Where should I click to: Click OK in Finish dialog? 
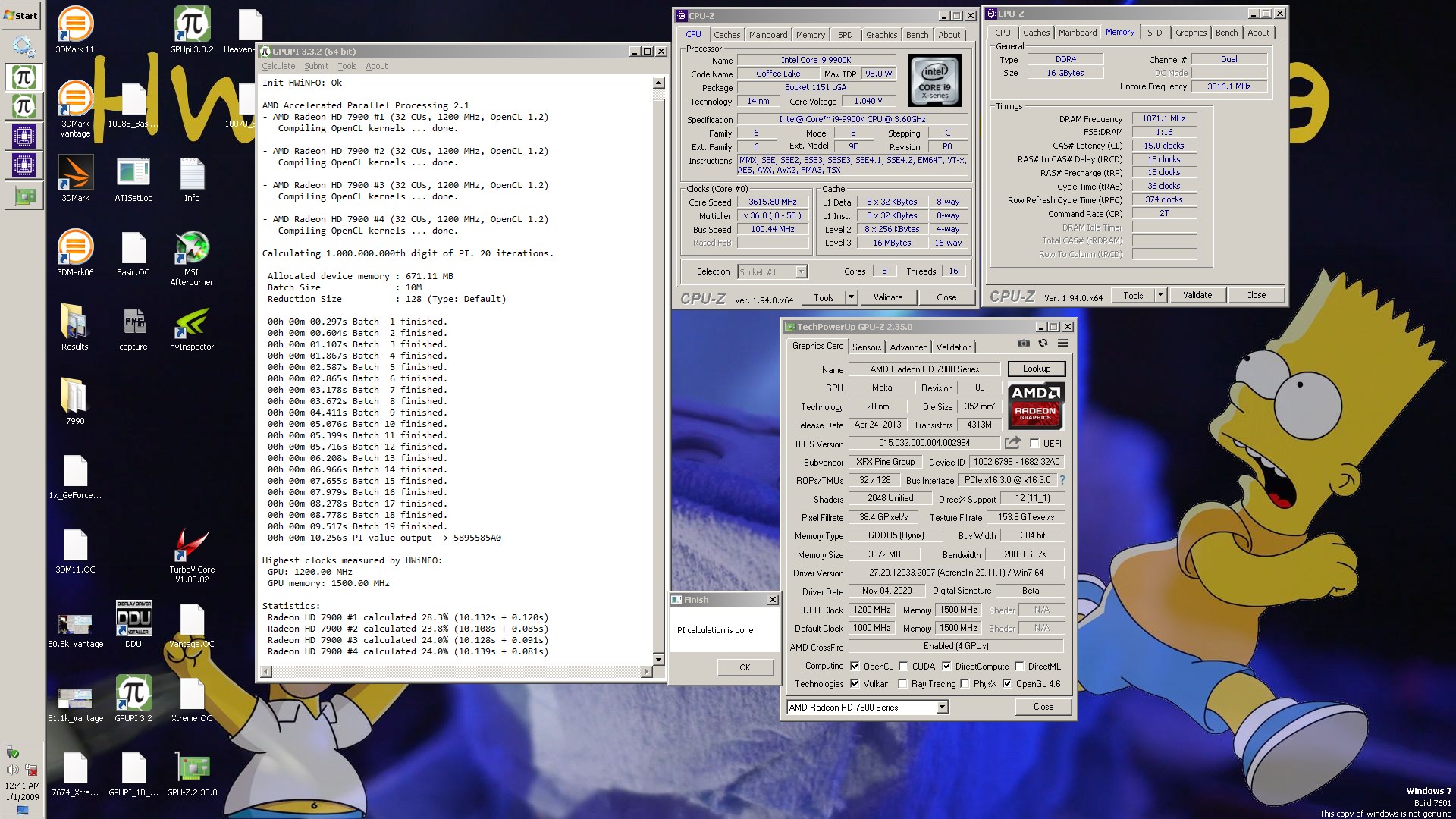click(x=745, y=667)
